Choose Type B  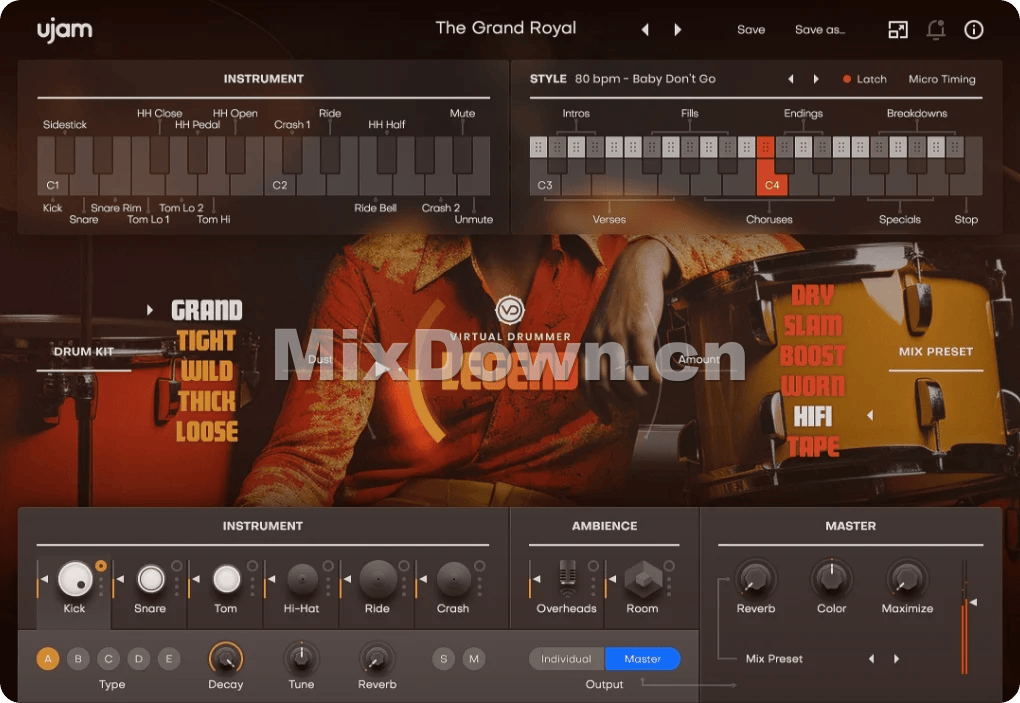point(78,659)
